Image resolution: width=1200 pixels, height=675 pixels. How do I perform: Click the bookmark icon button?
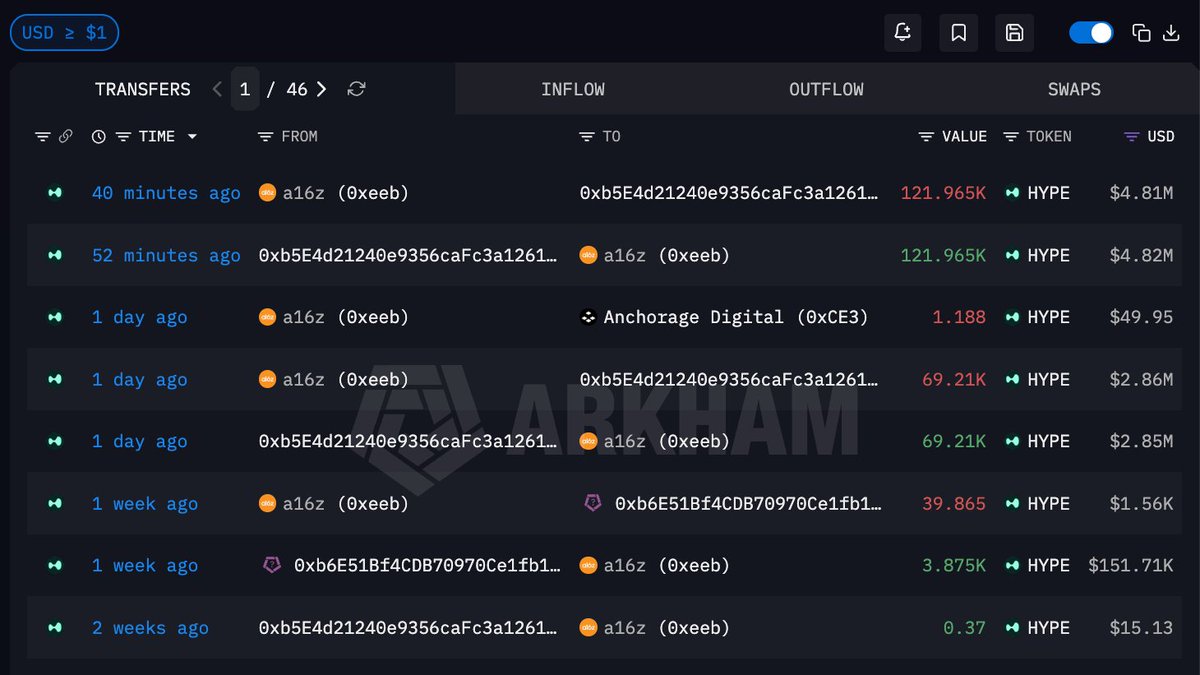[958, 33]
